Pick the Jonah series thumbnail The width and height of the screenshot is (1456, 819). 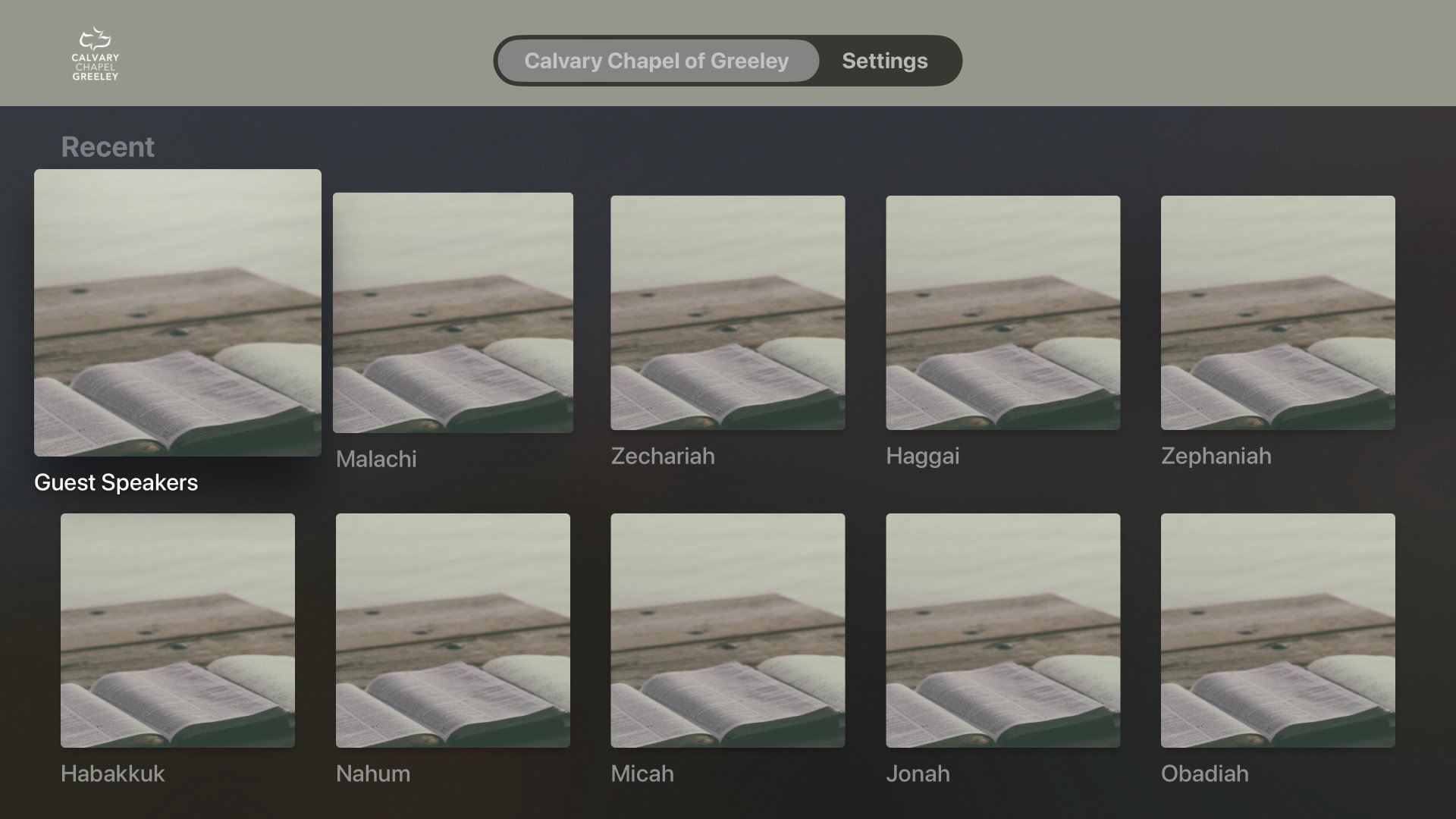point(1003,630)
